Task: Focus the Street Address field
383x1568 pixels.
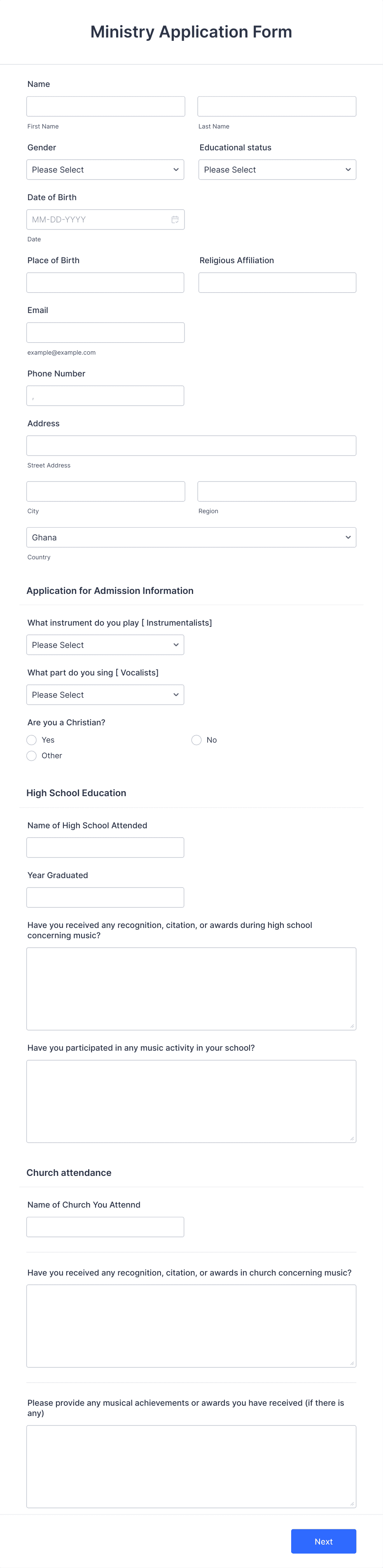Action: coord(191,446)
